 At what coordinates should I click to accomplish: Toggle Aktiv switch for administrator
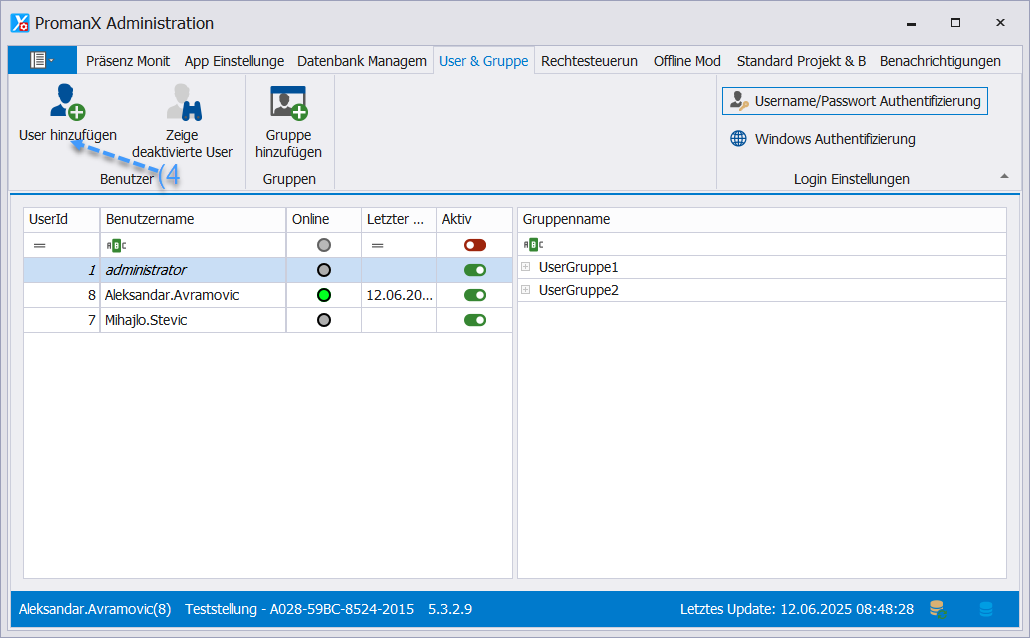475,270
